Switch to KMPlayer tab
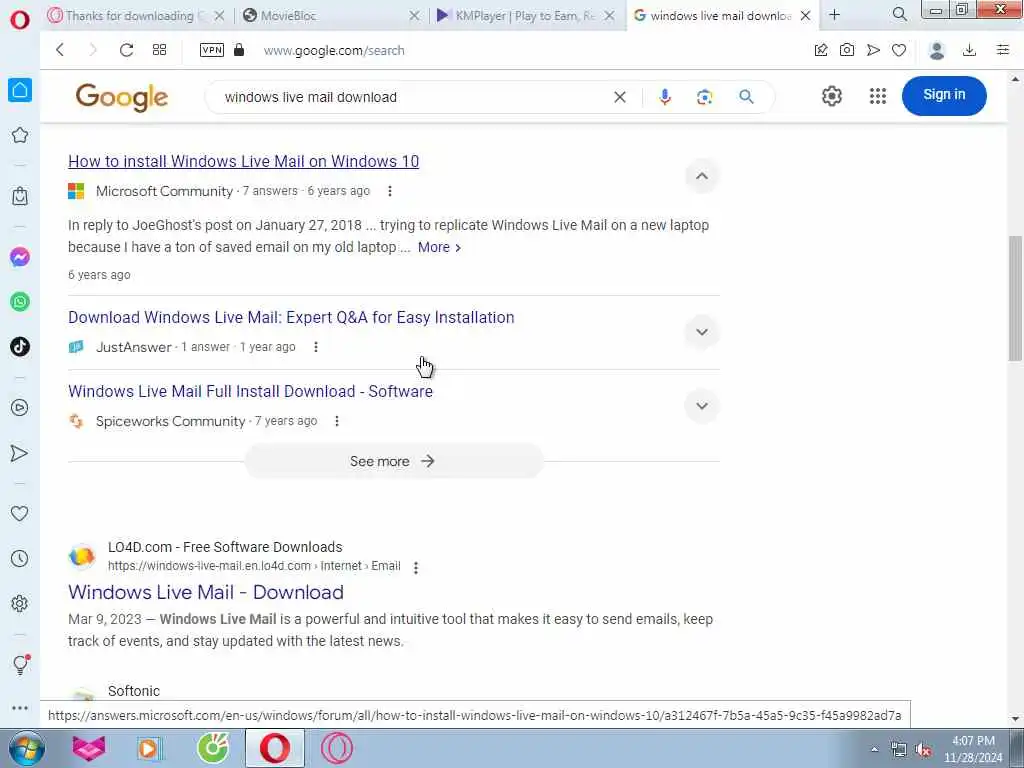The height and width of the screenshot is (768, 1024). coord(525,16)
